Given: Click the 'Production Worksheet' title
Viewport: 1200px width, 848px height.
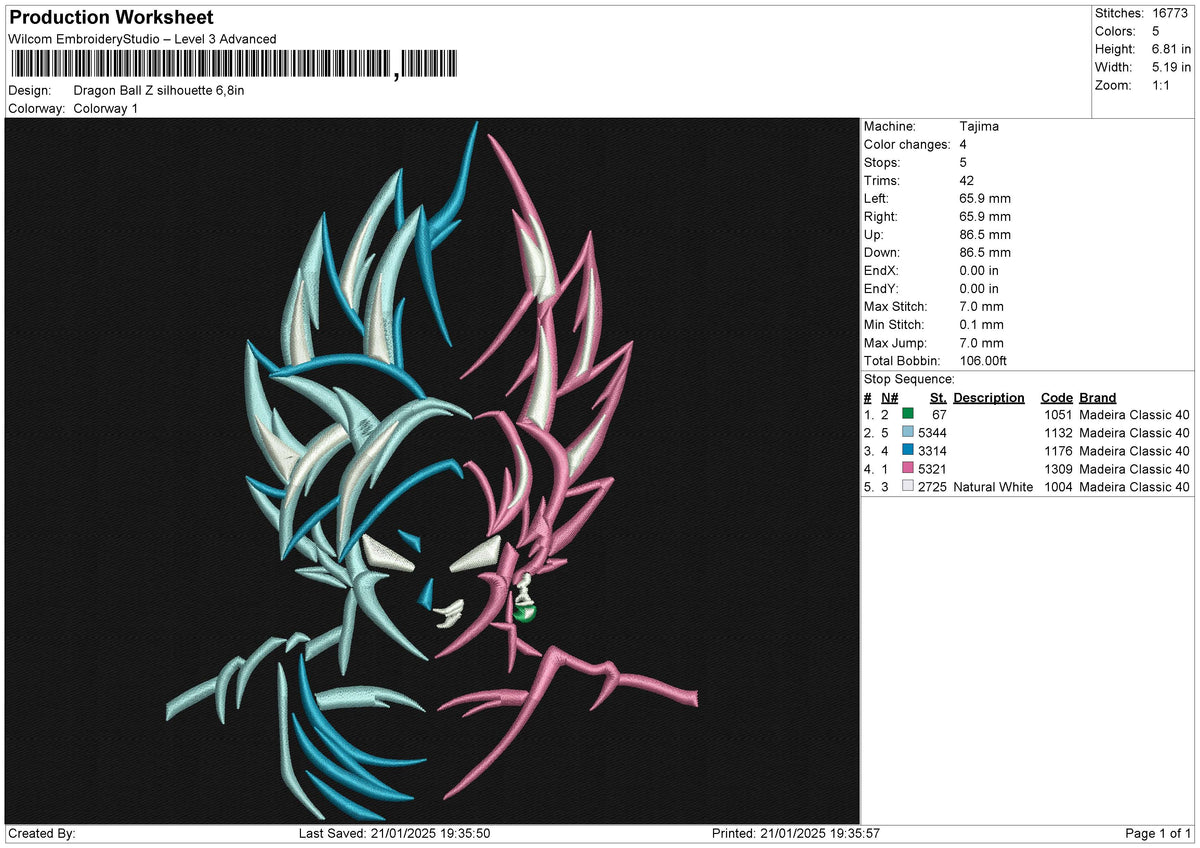Looking at the screenshot, I should [111, 18].
